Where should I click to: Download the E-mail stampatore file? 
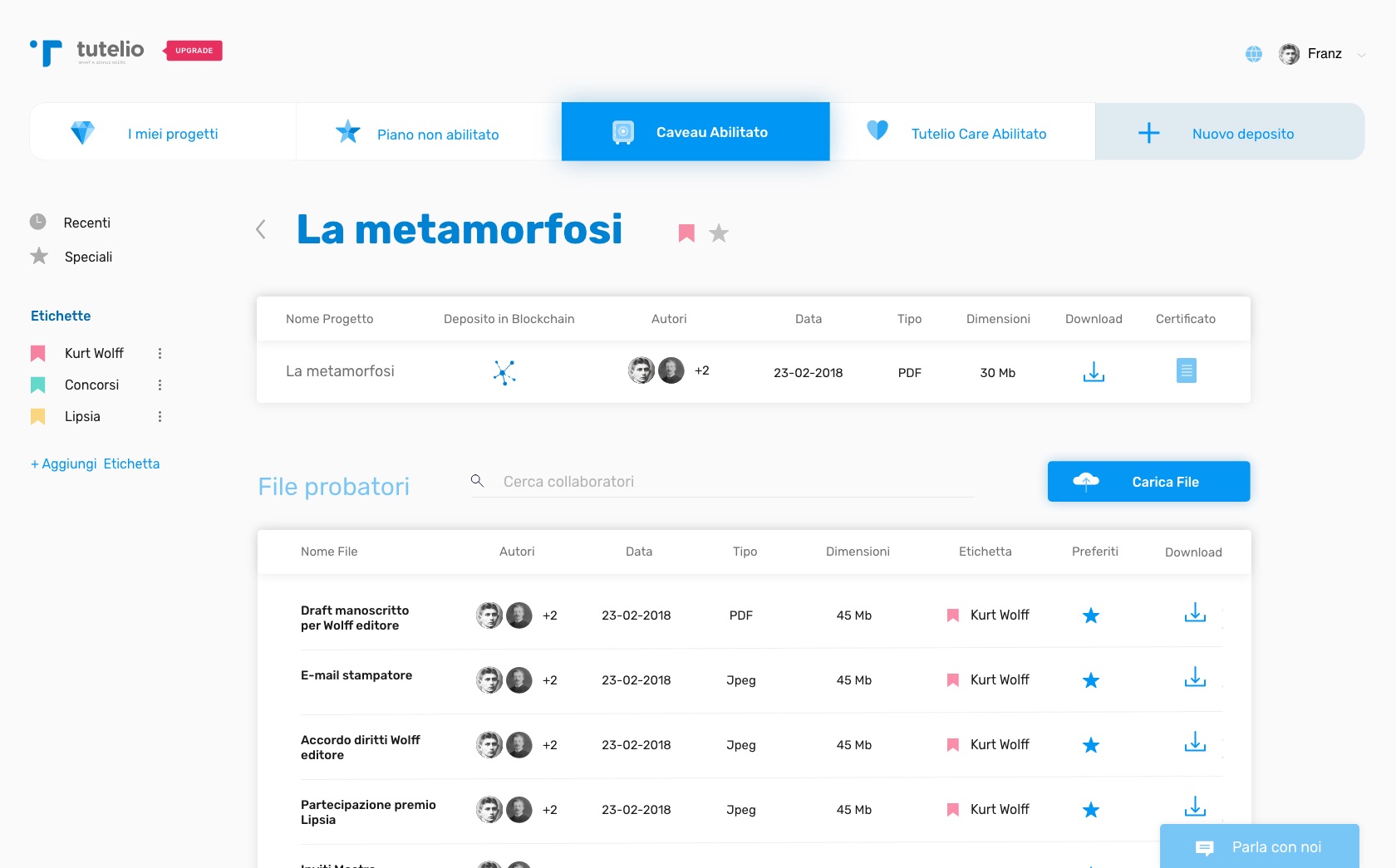tap(1195, 678)
